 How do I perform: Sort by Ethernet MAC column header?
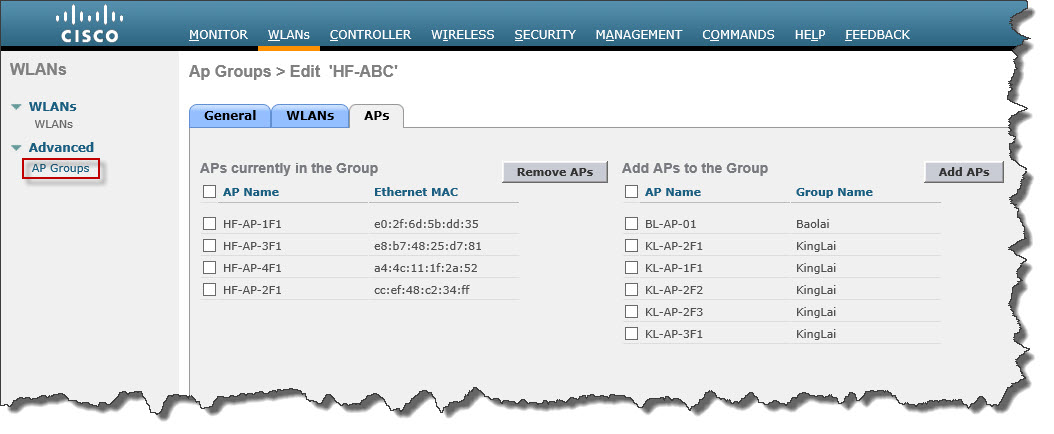[x=415, y=192]
